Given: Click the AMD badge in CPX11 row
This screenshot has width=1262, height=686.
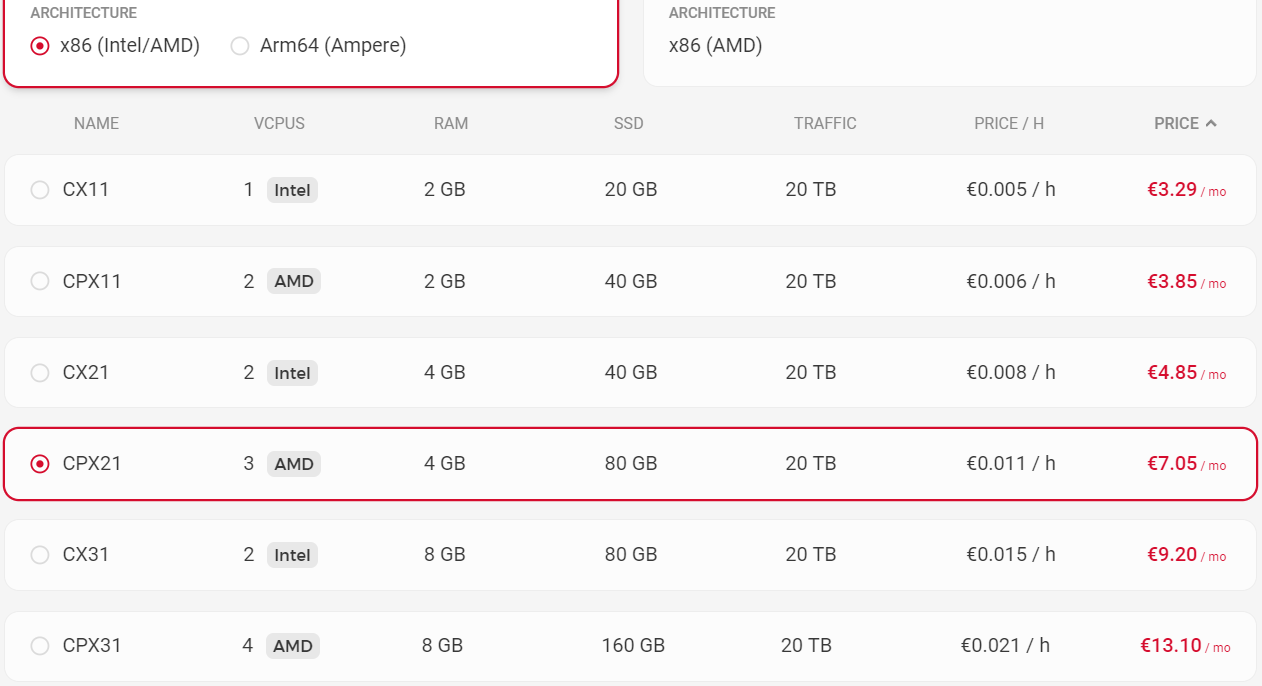Looking at the screenshot, I should click(294, 281).
